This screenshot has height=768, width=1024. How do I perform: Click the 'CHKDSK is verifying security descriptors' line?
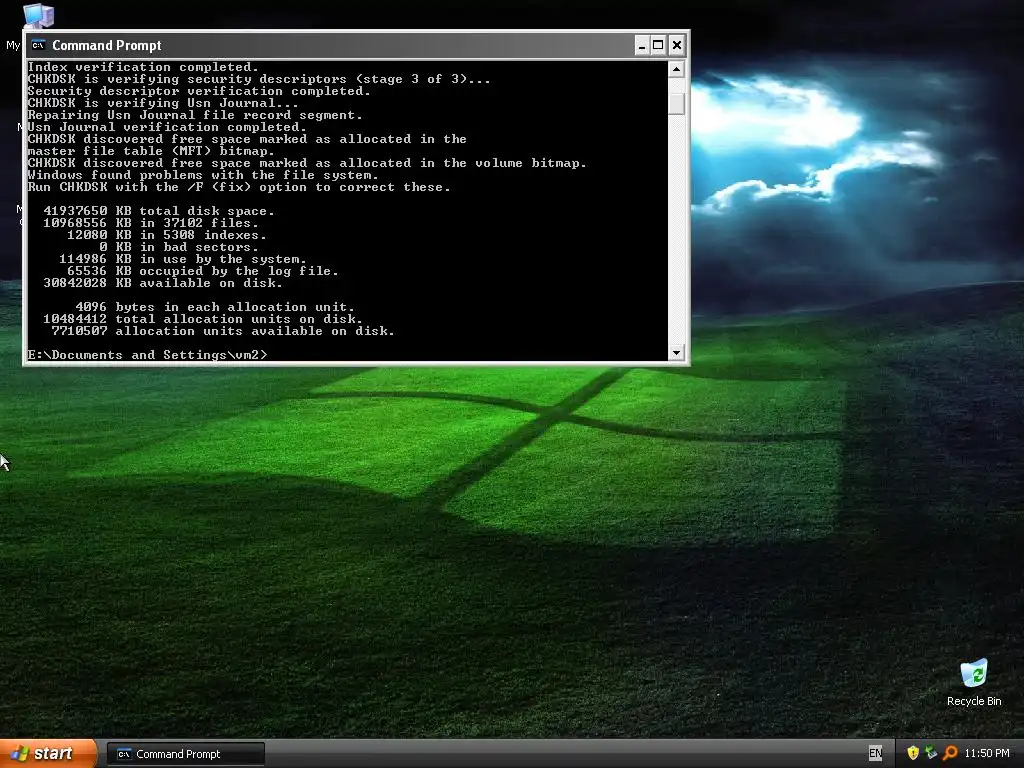point(259,78)
